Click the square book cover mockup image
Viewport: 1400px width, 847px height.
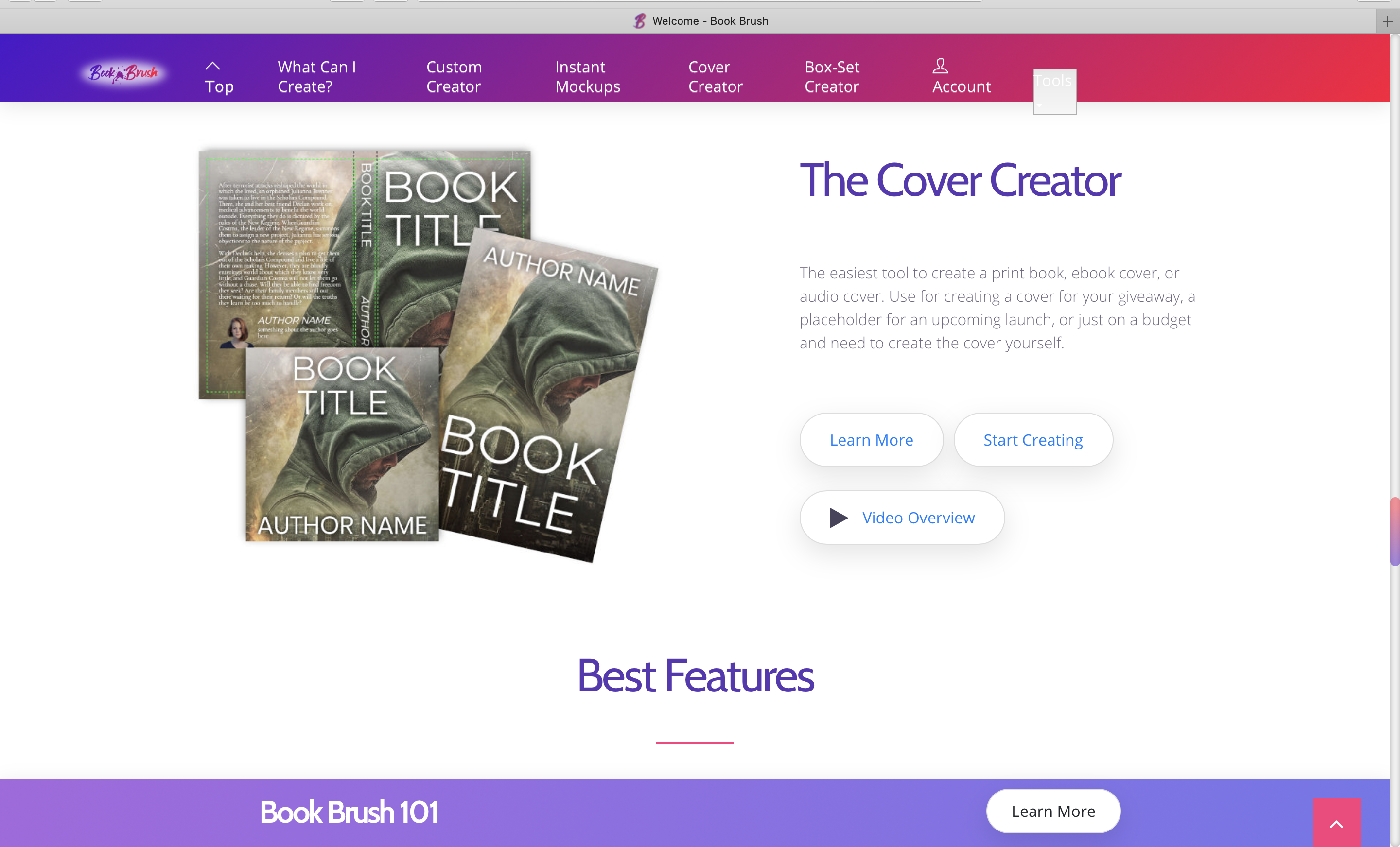point(342,444)
